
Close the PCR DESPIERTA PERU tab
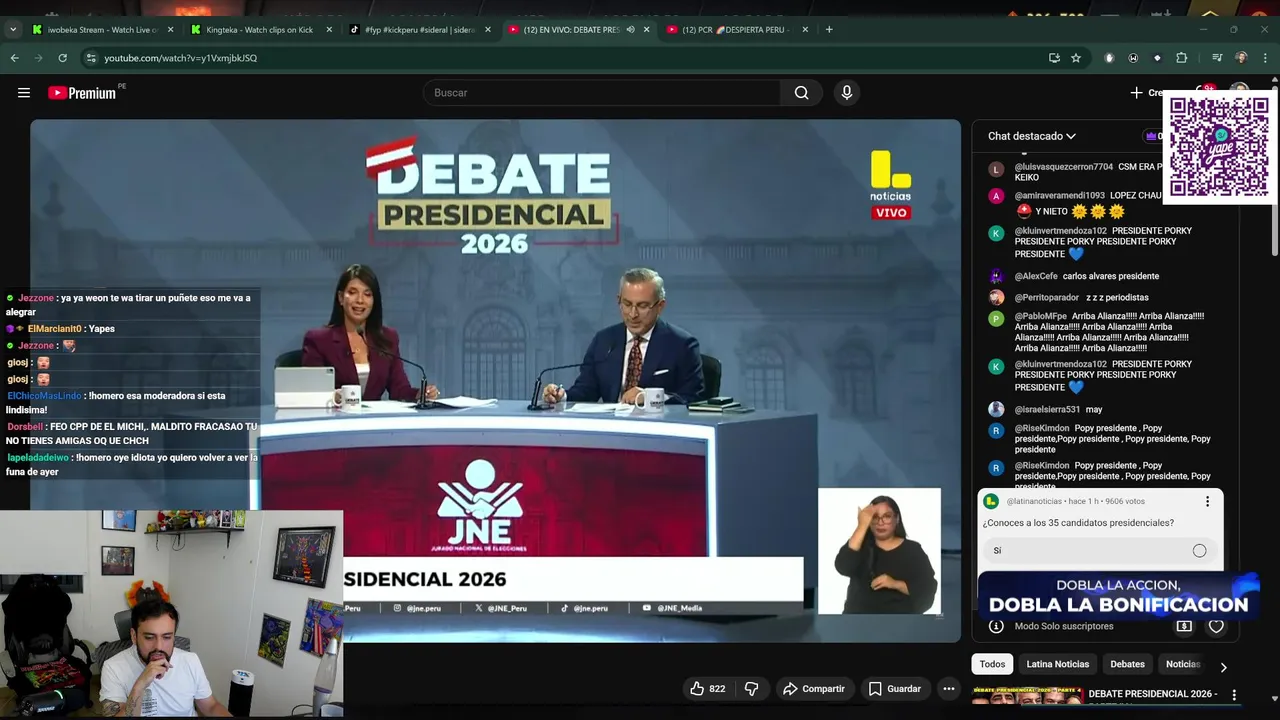point(805,29)
